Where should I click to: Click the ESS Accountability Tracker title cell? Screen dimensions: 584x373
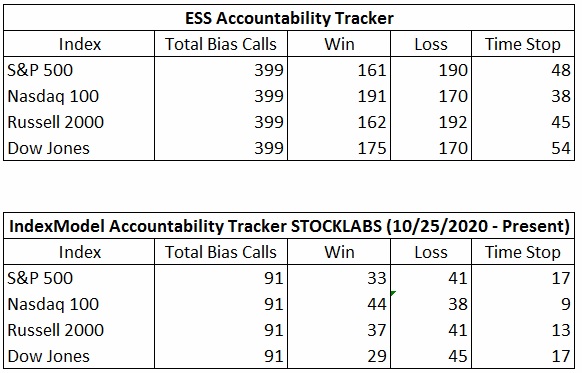(289, 18)
